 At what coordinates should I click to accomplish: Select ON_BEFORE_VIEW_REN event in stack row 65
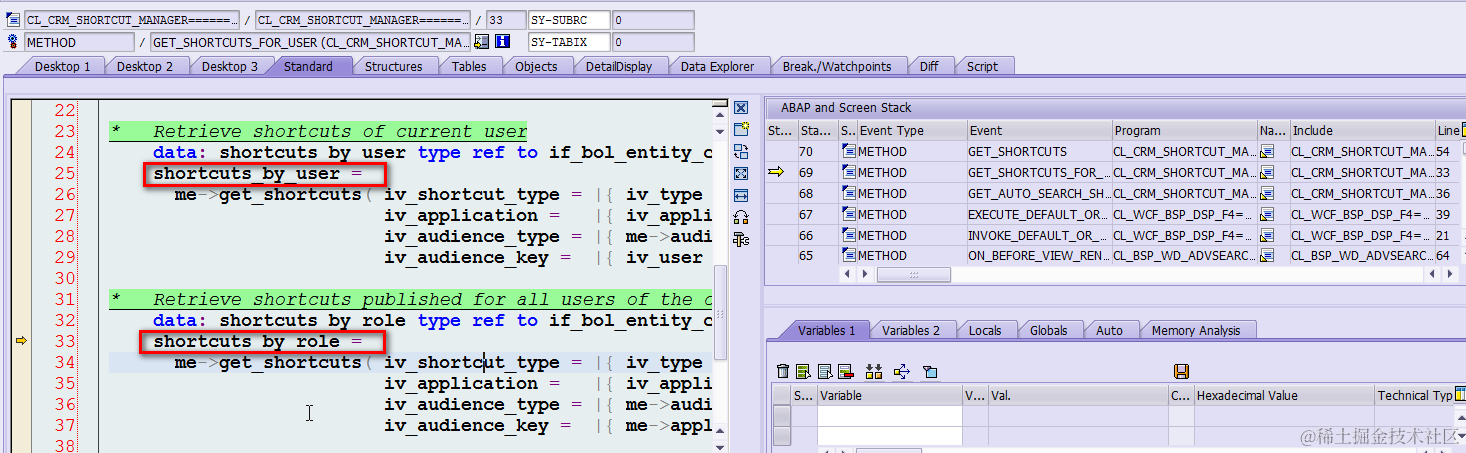click(x=1039, y=256)
